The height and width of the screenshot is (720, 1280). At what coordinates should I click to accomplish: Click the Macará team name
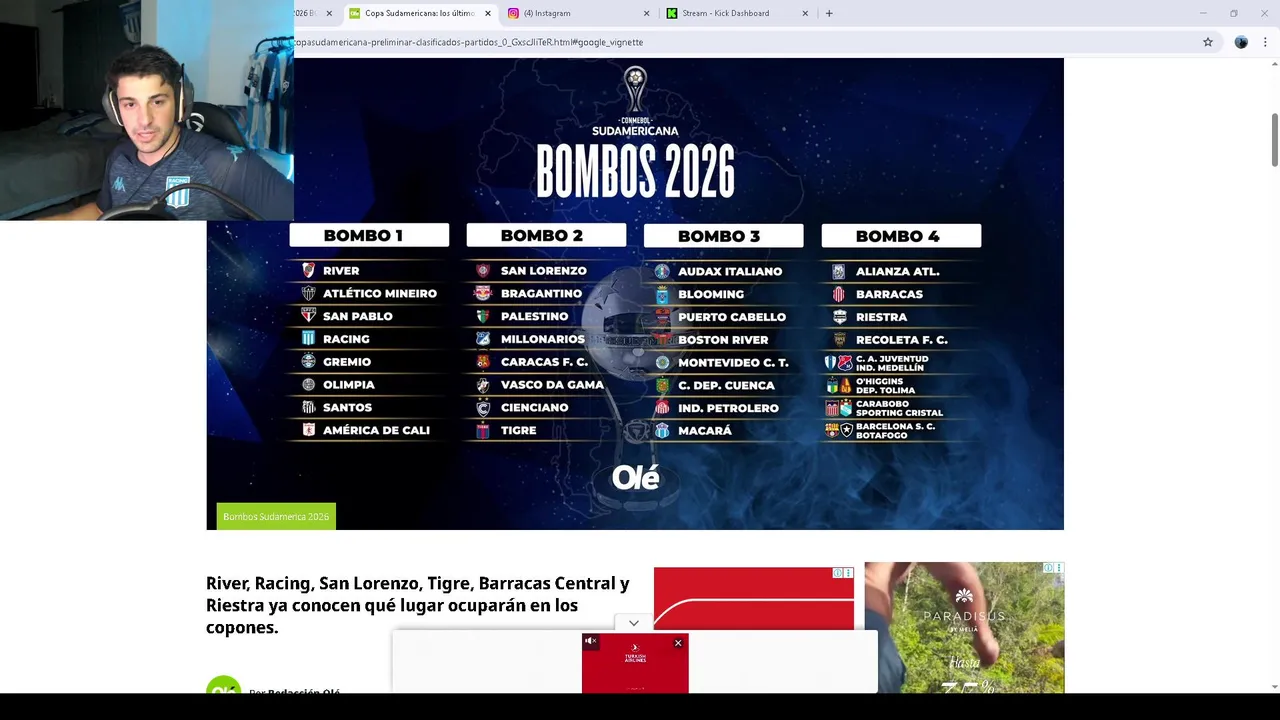705,431
